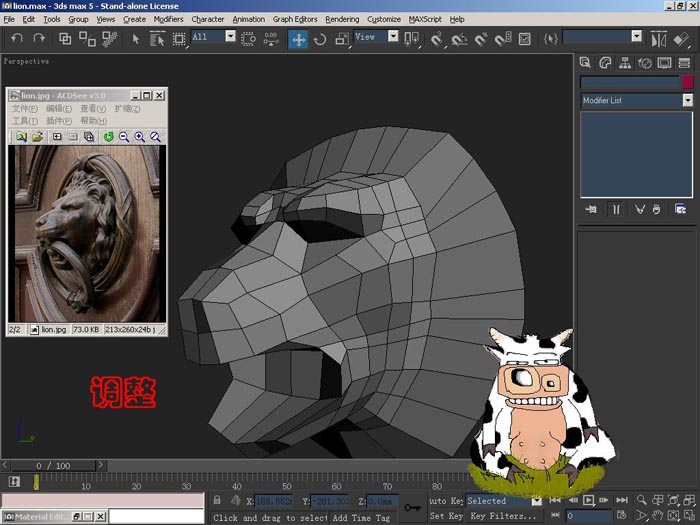This screenshot has width=700, height=525.
Task: Click the Undo arrow in the main toolbar
Action: [17, 38]
